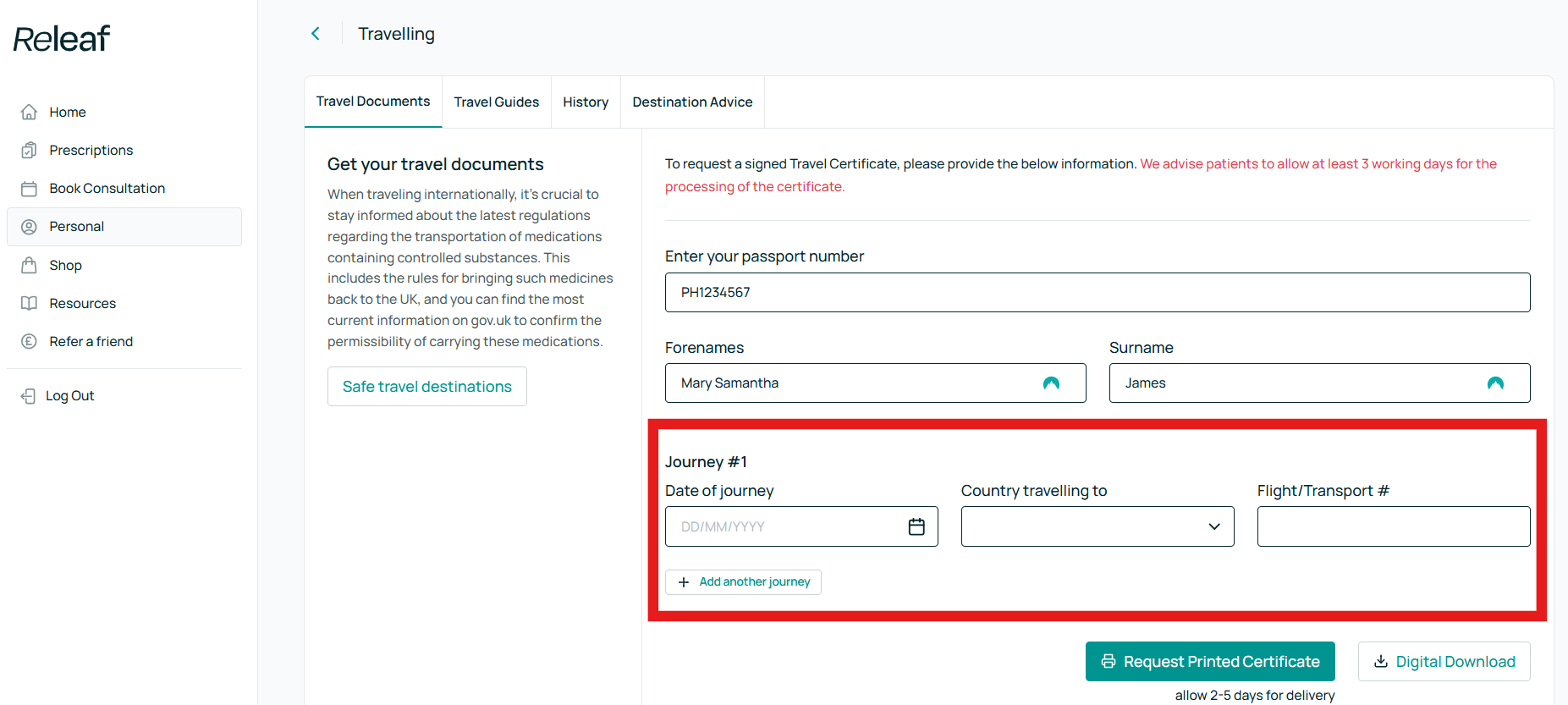Image resolution: width=1568 pixels, height=705 pixels.
Task: Click the passport number input field
Action: [1098, 293]
